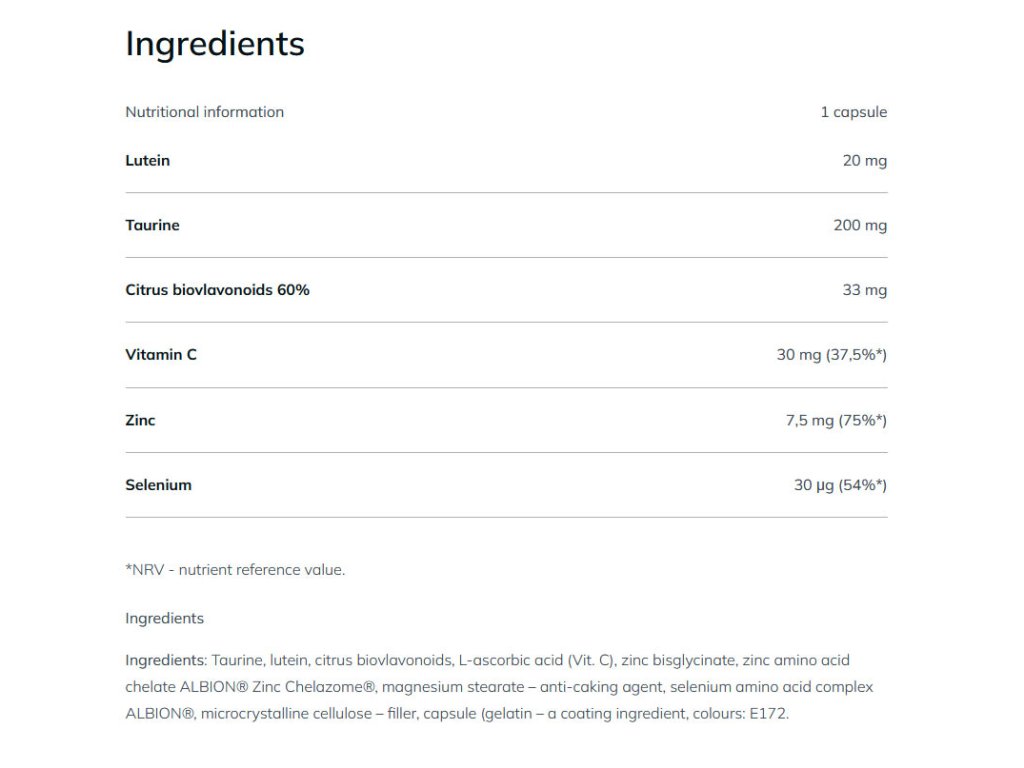
Task: Click the 30 µg (54%*) value
Action: (840, 485)
